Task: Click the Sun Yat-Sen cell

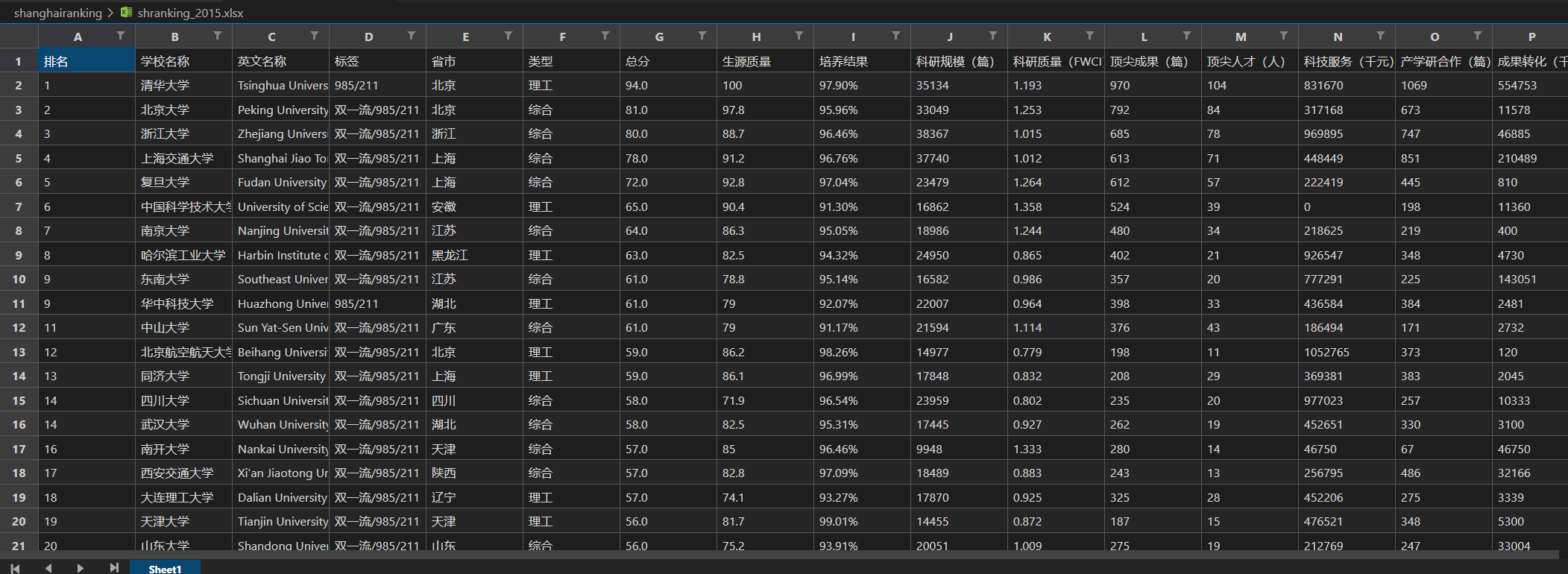Action: click(x=280, y=327)
